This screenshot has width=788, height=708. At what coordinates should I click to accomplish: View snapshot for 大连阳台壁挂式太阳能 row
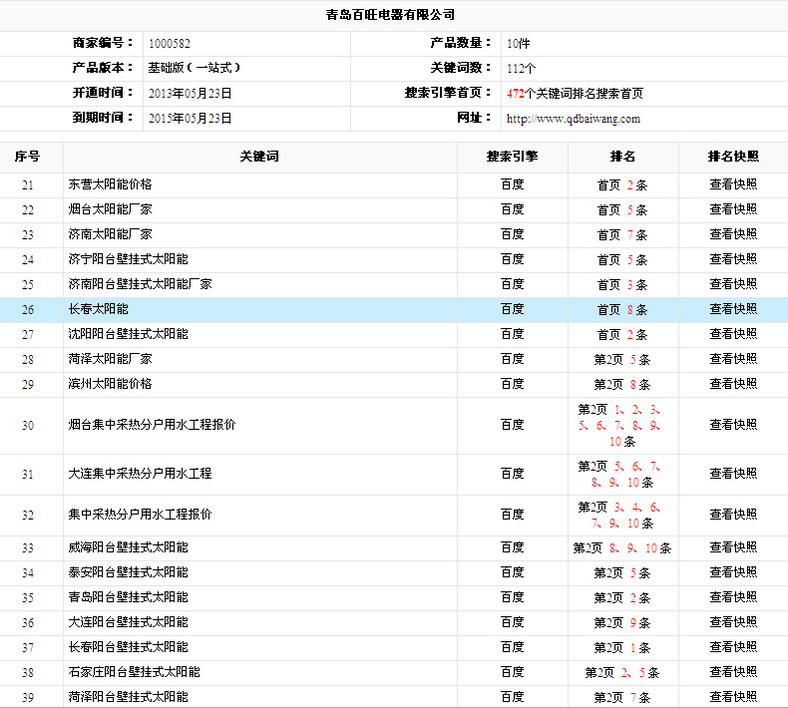click(x=733, y=622)
